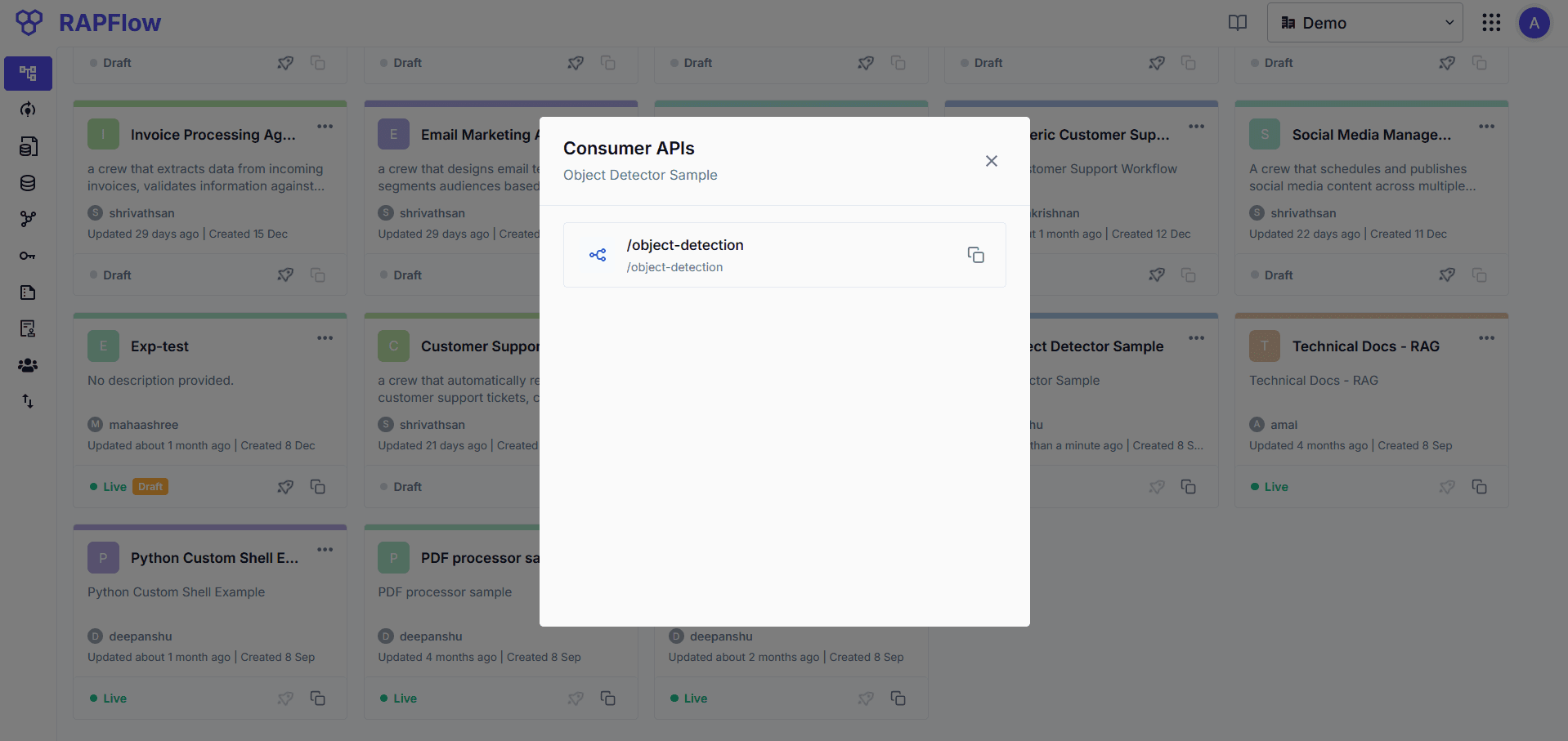Viewport: 1568px width, 741px height.
Task: Select the Data Sources icon in the sidebar
Action: (x=27, y=146)
